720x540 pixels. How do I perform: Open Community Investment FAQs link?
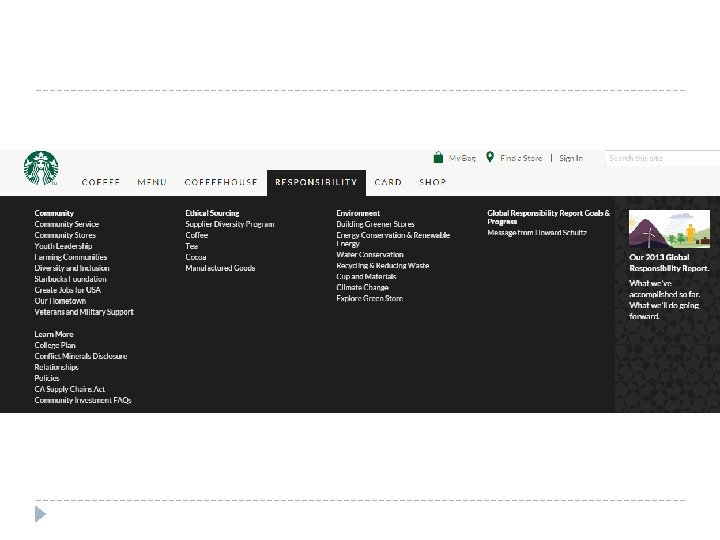coord(83,400)
